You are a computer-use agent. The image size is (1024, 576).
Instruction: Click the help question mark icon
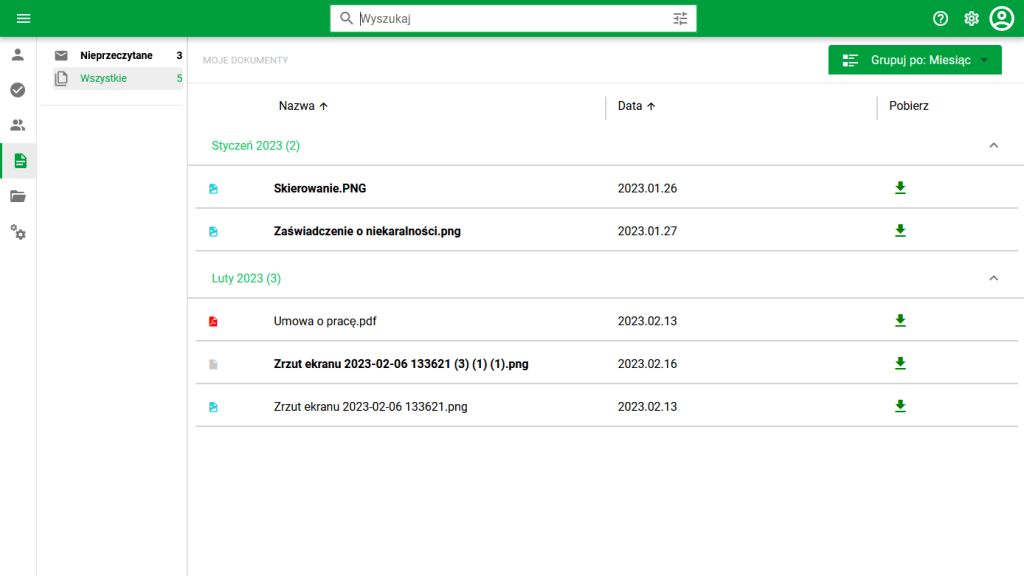(940, 18)
